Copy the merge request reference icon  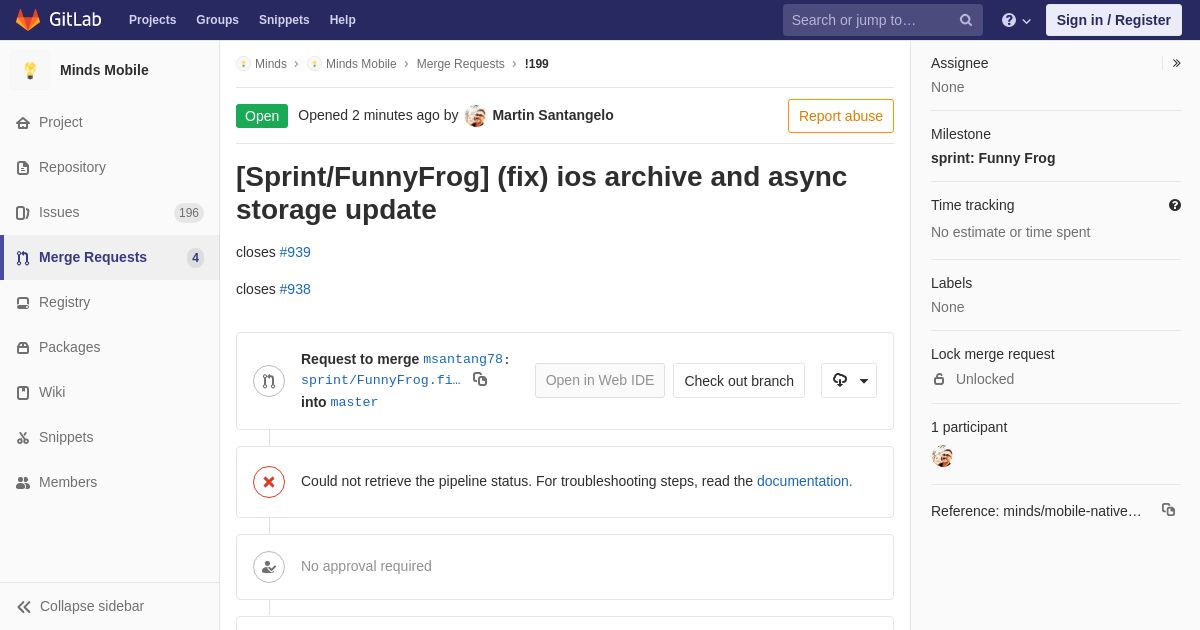point(1168,510)
